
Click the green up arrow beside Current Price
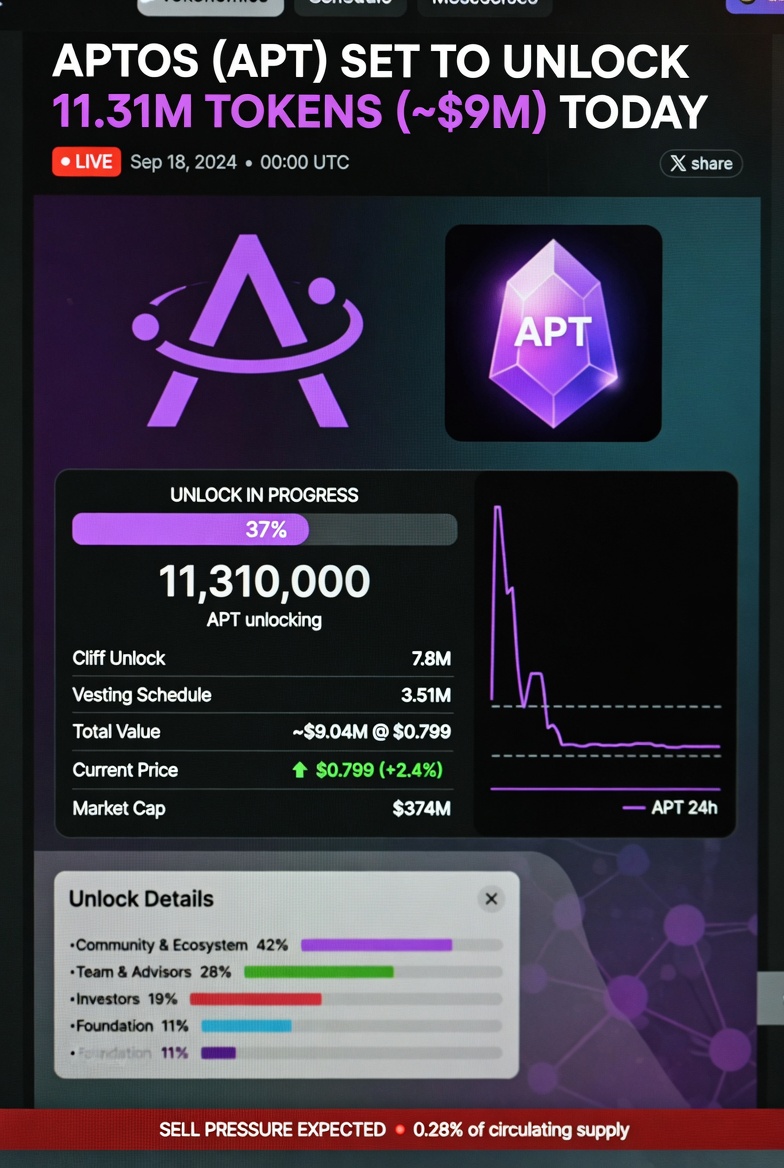tap(299, 770)
